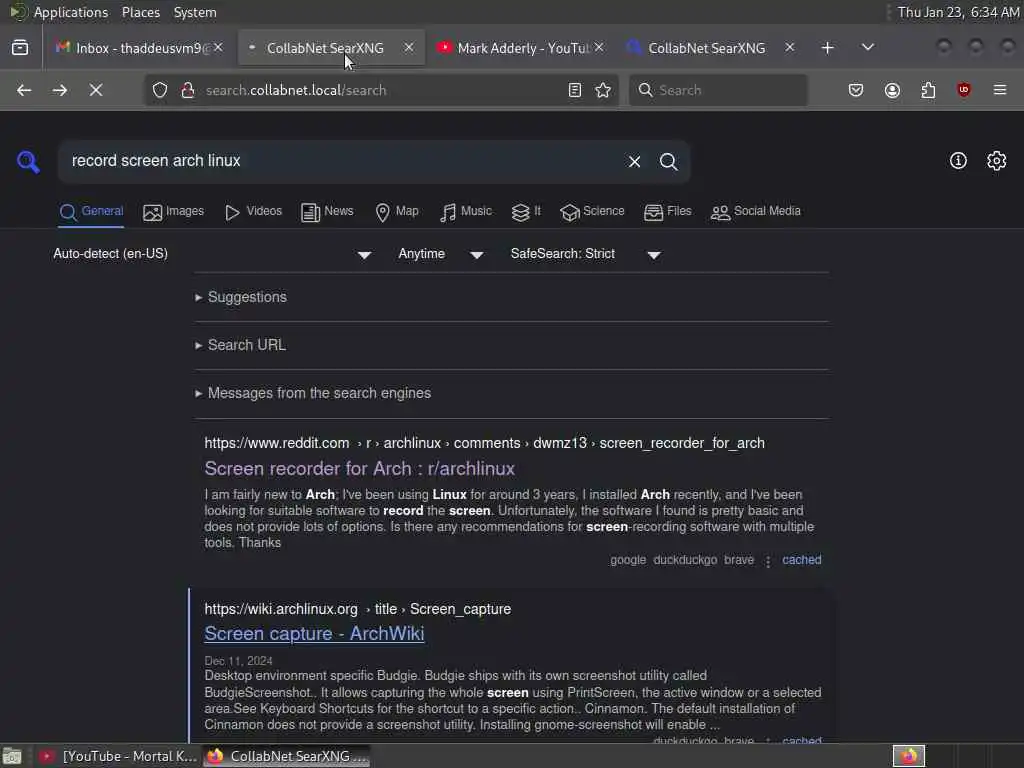
Task: Open uBlock Origin extension icon
Action: point(963,90)
